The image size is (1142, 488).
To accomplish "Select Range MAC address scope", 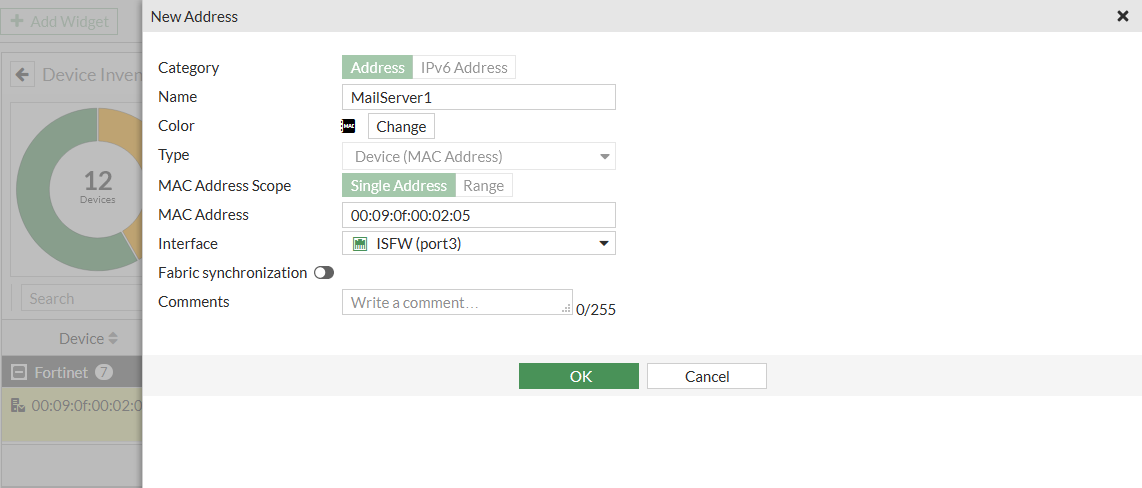I will tap(483, 185).
